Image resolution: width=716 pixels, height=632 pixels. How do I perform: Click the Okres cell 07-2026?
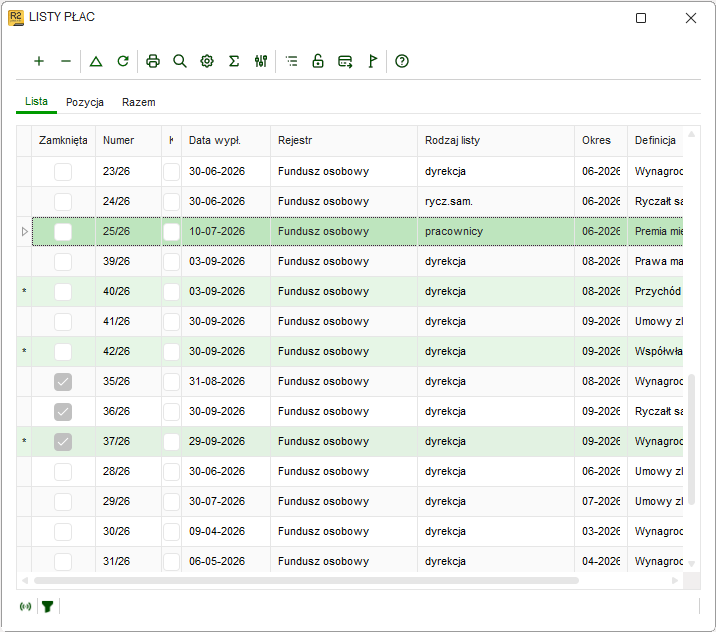601,501
